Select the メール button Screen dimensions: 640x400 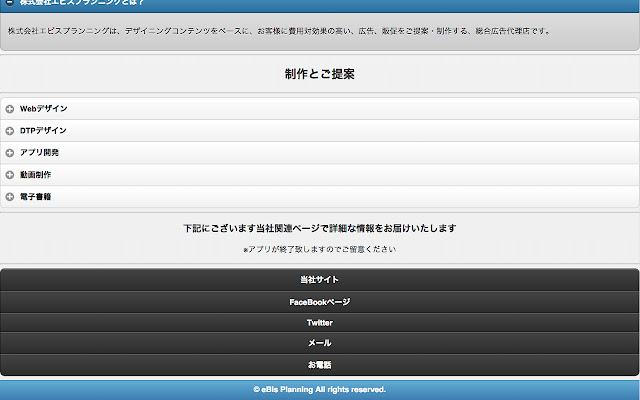tap(319, 343)
